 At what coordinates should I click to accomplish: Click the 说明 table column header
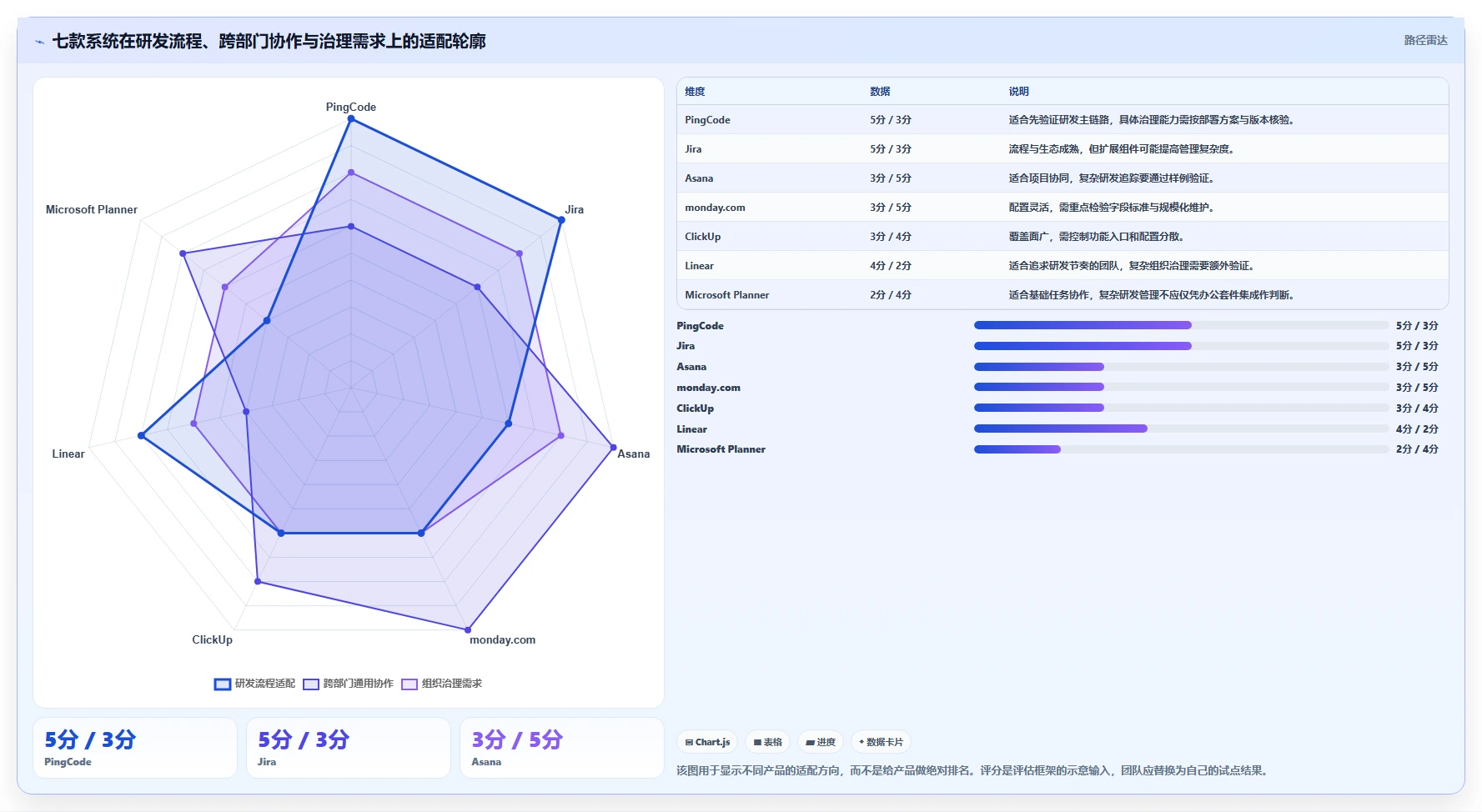pos(1018,92)
